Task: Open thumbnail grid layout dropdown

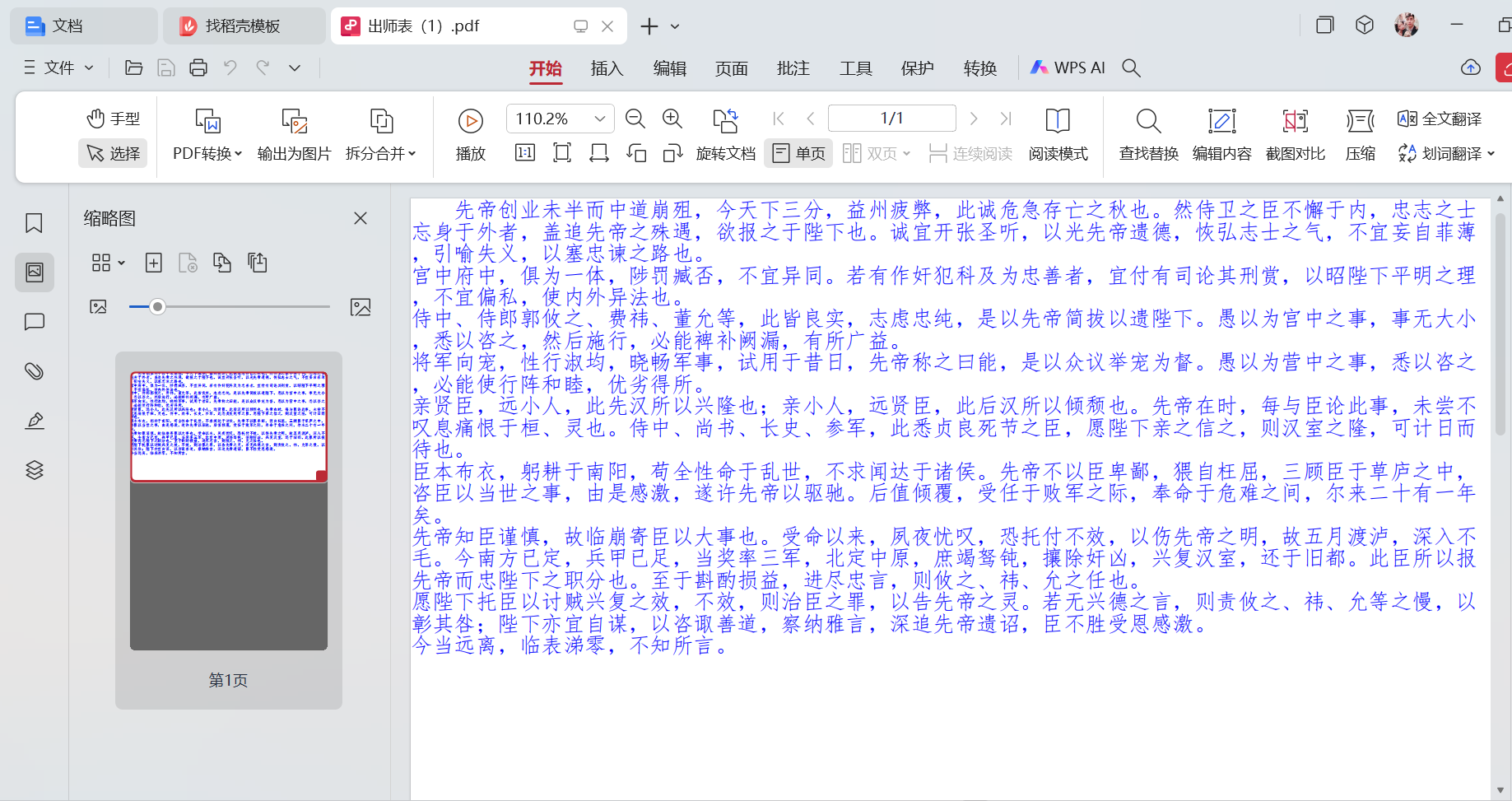Action: pyautogui.click(x=108, y=263)
